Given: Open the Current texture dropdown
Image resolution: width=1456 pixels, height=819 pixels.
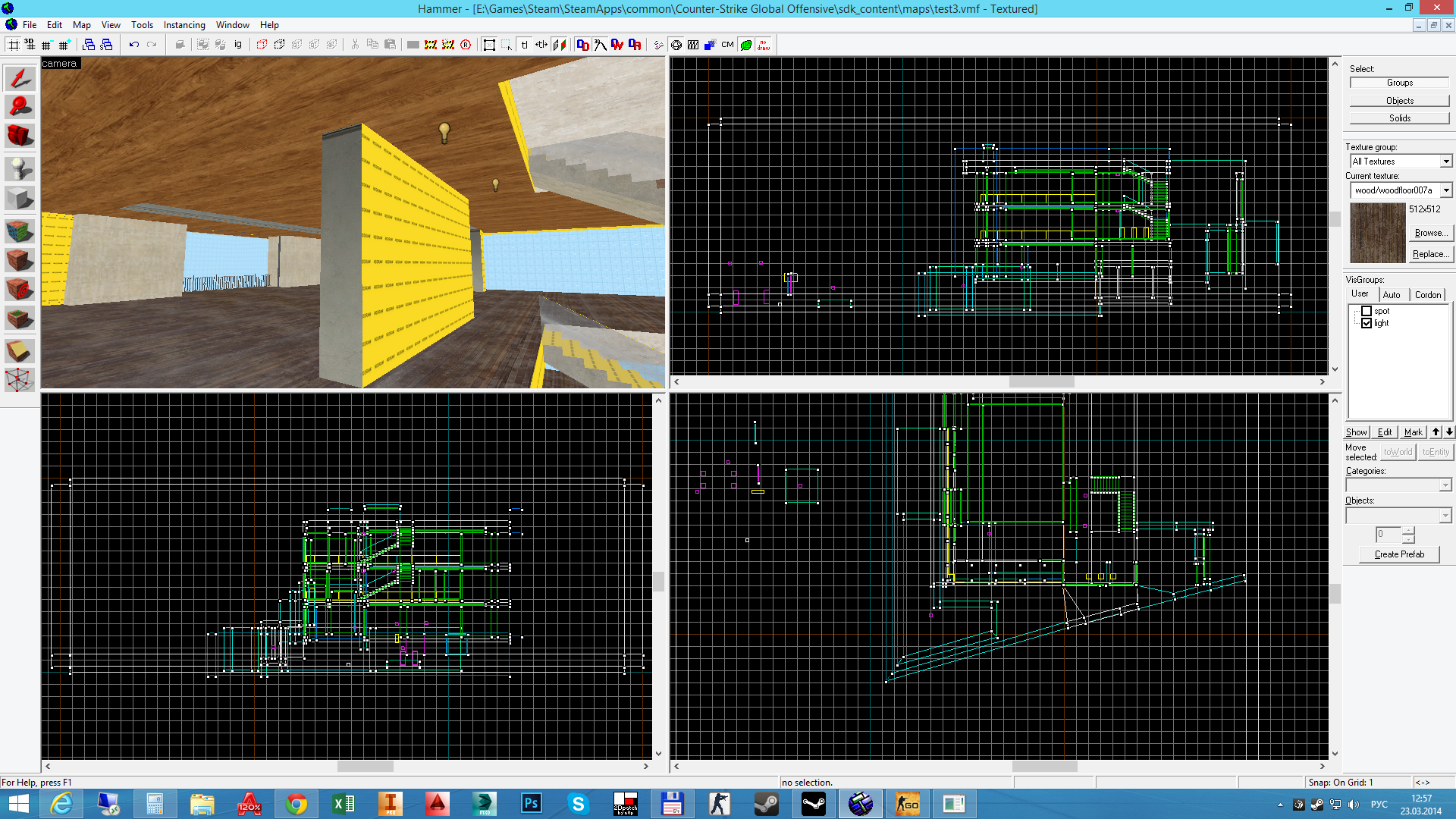Looking at the screenshot, I should click(x=1446, y=190).
